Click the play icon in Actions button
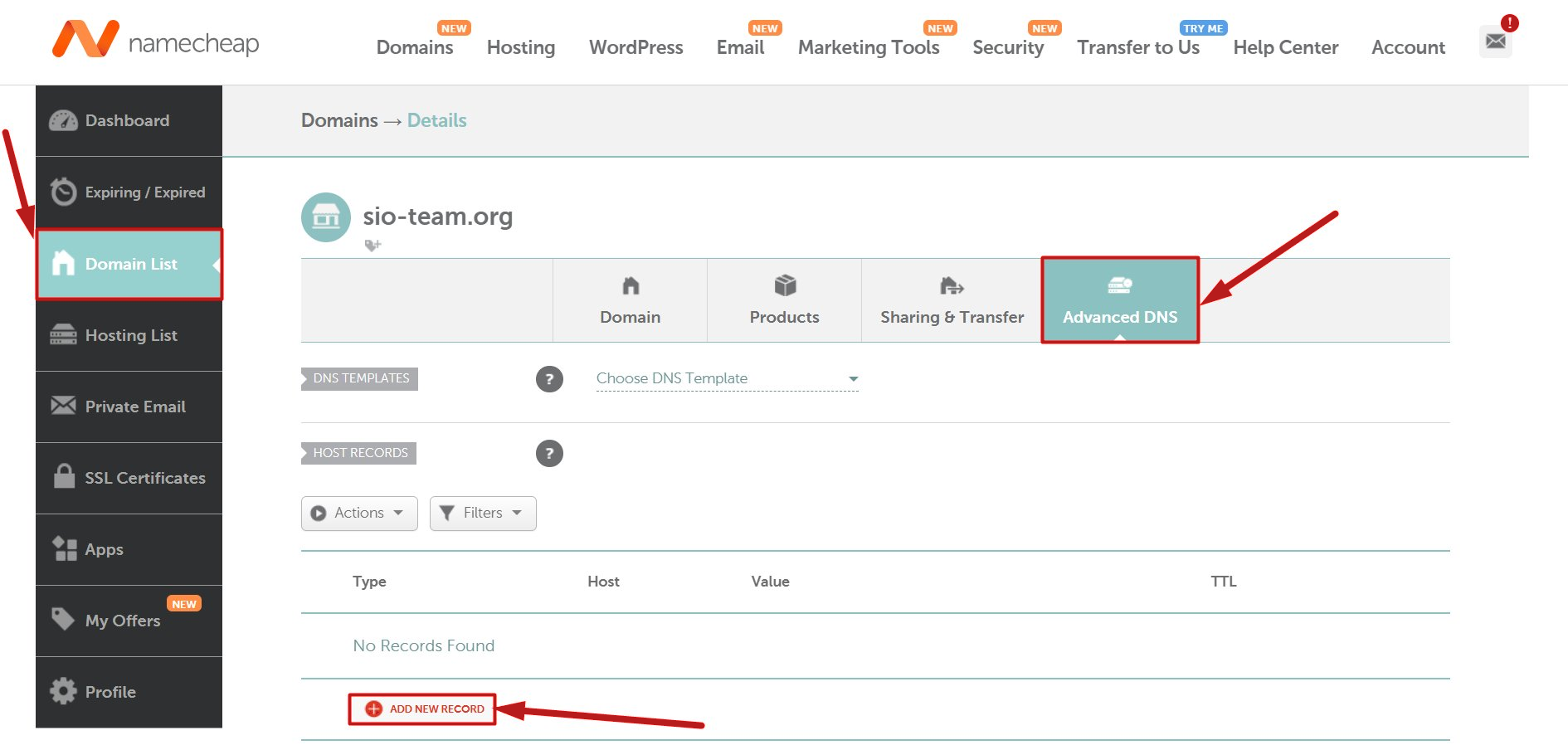The image size is (1568, 745). point(319,514)
